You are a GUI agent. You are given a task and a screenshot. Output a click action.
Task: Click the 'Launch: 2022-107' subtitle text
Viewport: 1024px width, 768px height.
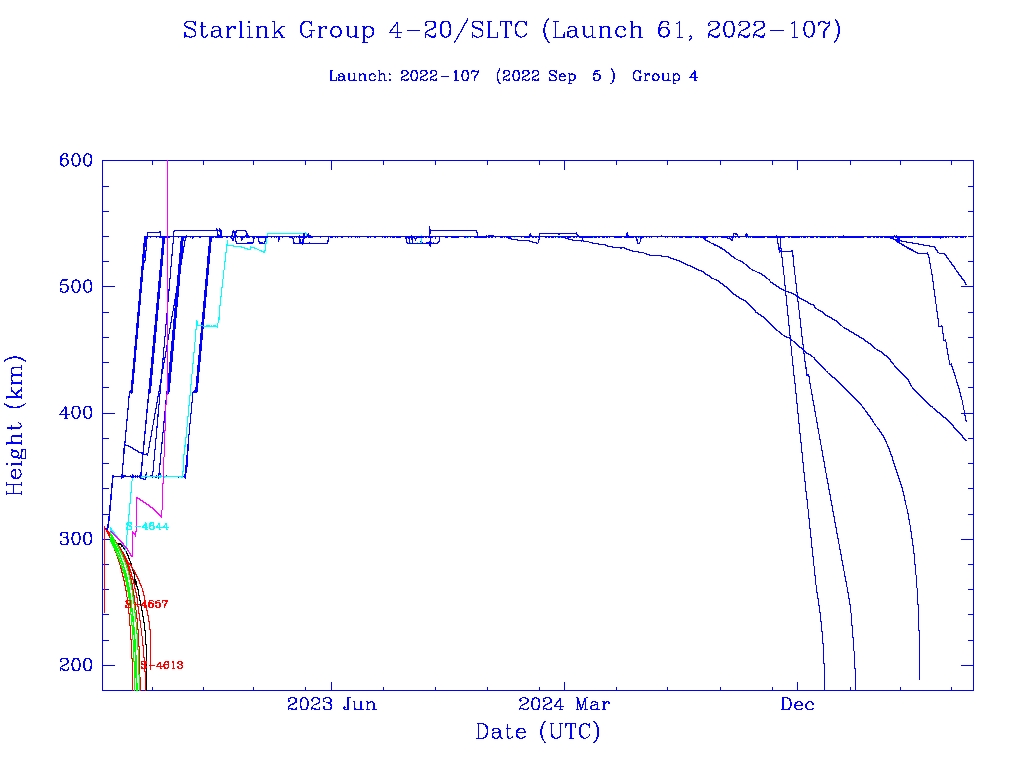[404, 76]
